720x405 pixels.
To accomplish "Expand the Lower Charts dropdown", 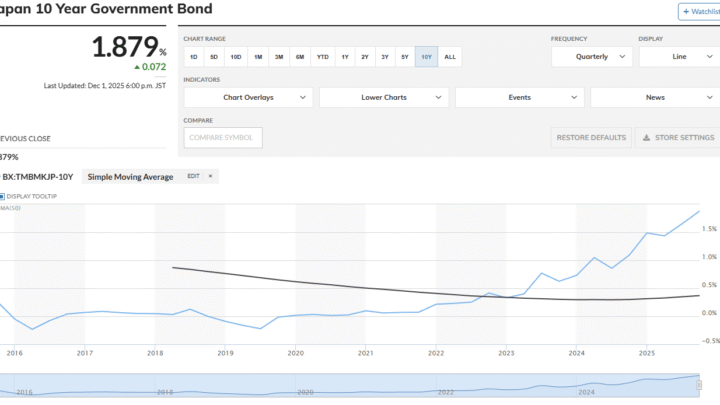I will pyautogui.click(x=383, y=97).
